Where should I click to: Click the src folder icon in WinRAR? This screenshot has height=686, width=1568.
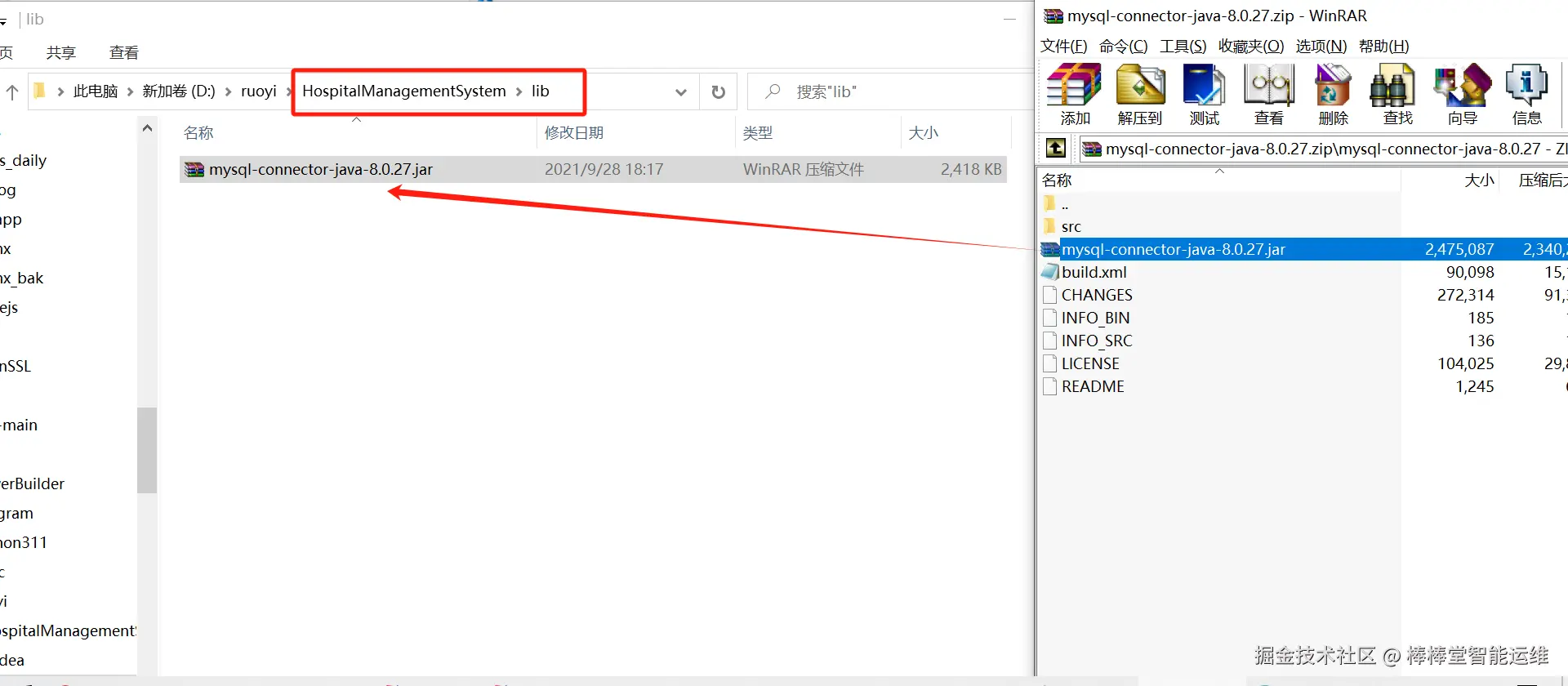(1050, 226)
